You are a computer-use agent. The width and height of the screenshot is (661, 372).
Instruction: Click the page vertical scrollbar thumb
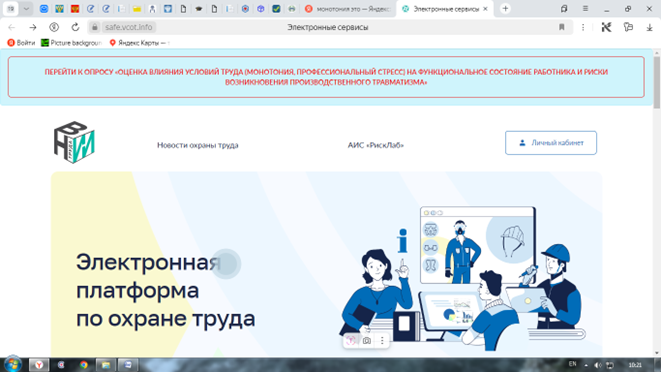pos(656,82)
